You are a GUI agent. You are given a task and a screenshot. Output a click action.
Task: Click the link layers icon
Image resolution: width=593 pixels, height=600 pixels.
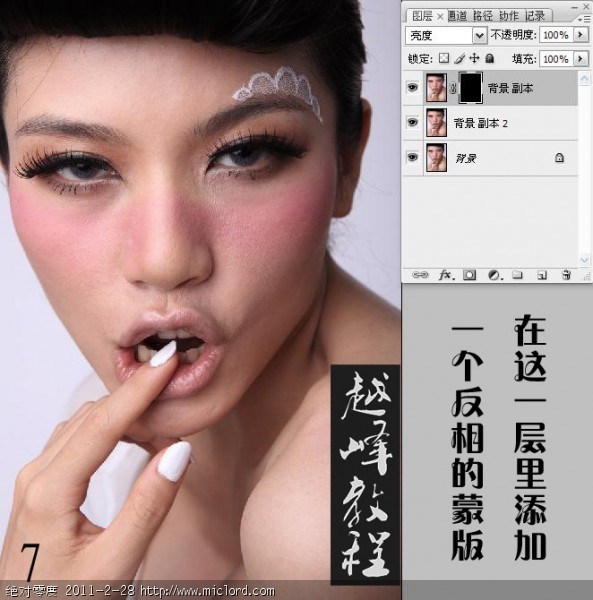420,275
